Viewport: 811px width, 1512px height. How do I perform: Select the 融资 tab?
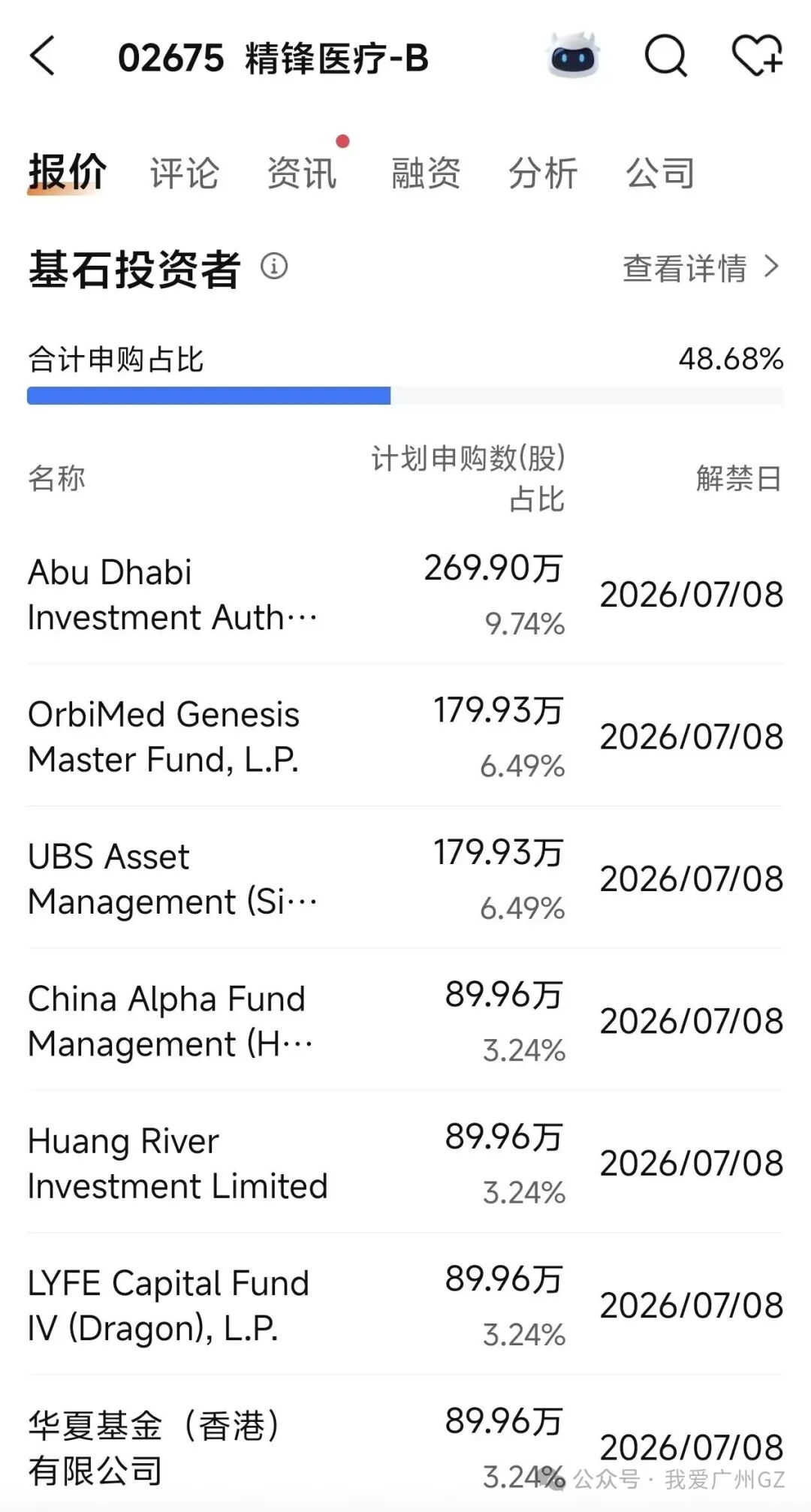(x=426, y=173)
